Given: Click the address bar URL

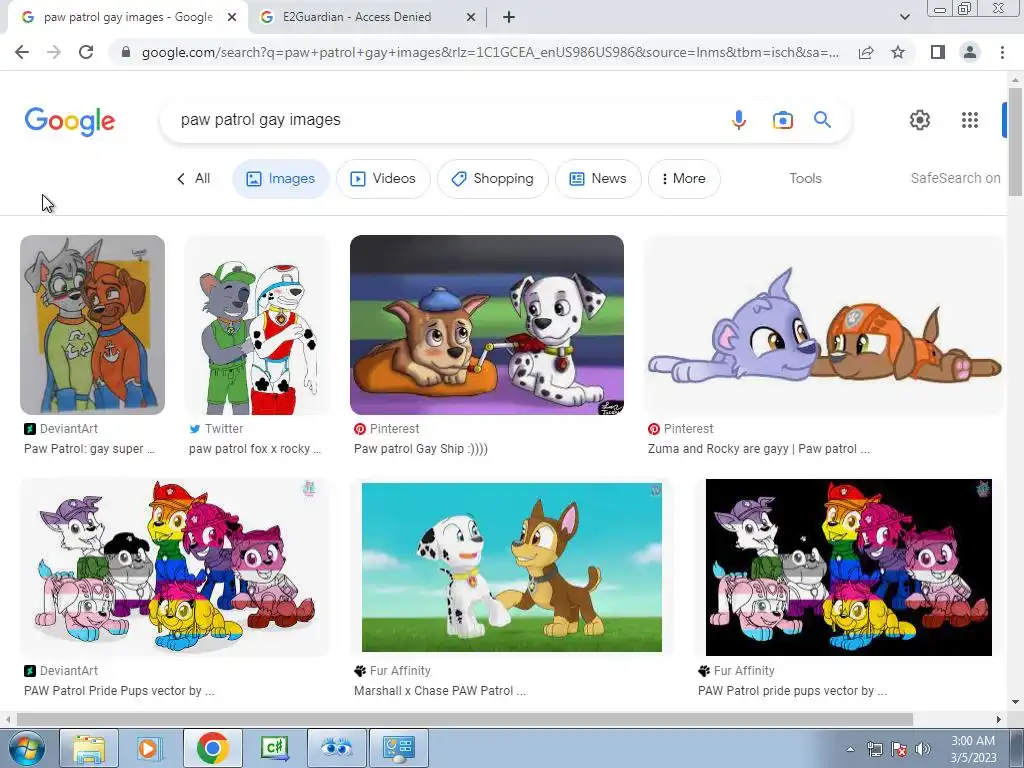Looking at the screenshot, I should [x=490, y=52].
